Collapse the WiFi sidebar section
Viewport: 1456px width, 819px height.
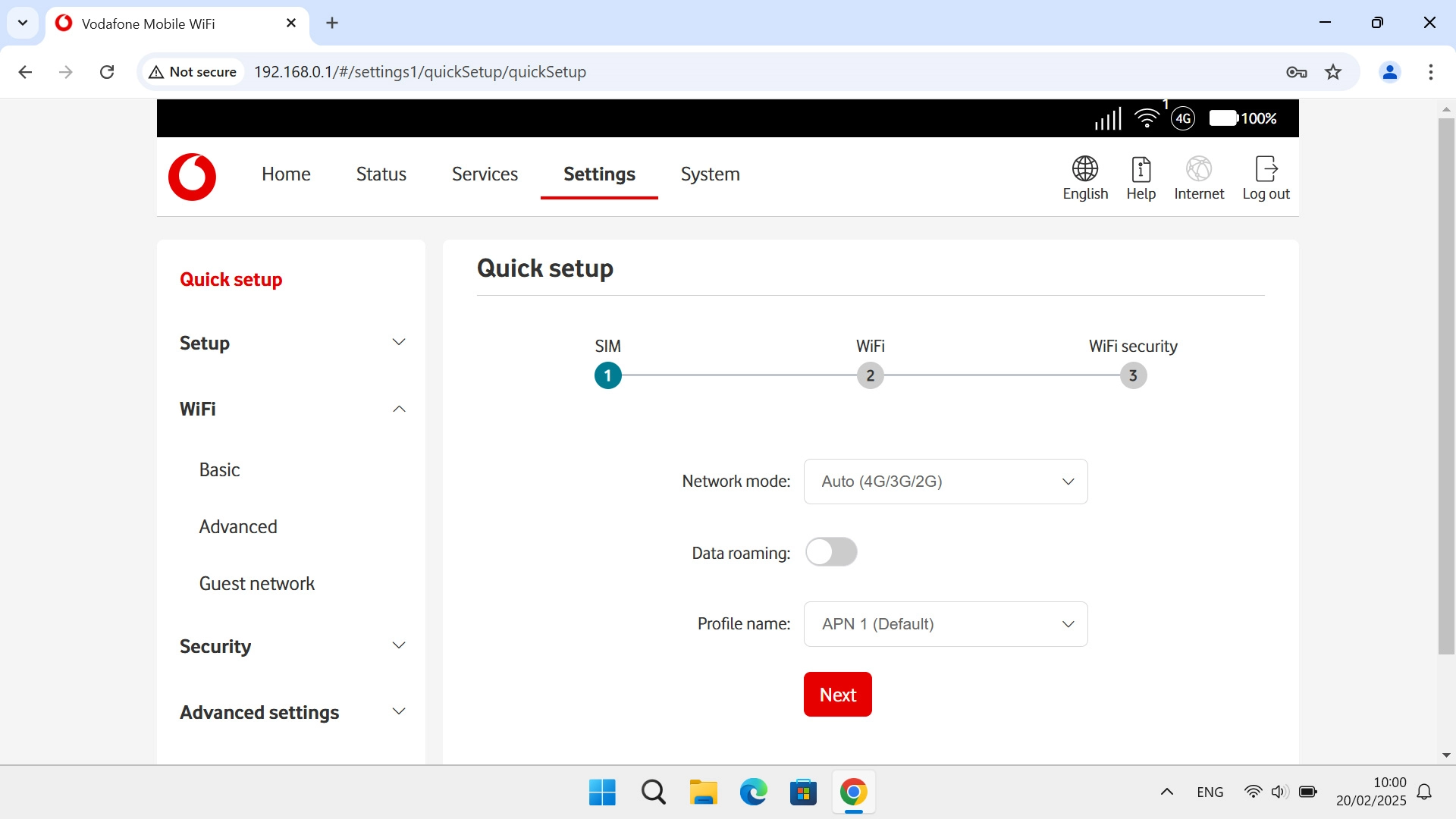[x=292, y=409]
